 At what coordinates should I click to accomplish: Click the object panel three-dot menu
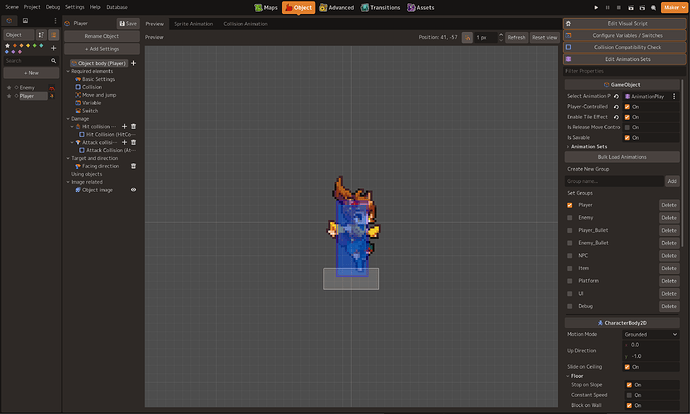pos(55,21)
